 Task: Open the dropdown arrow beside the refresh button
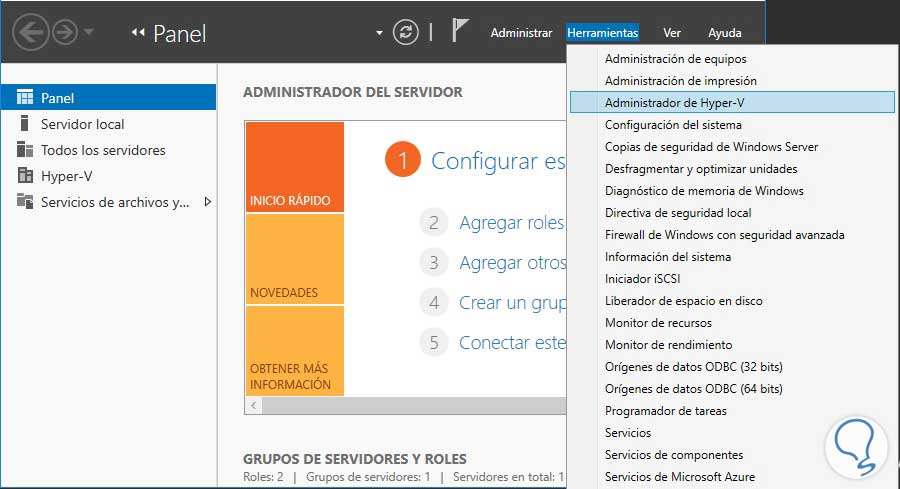click(379, 33)
